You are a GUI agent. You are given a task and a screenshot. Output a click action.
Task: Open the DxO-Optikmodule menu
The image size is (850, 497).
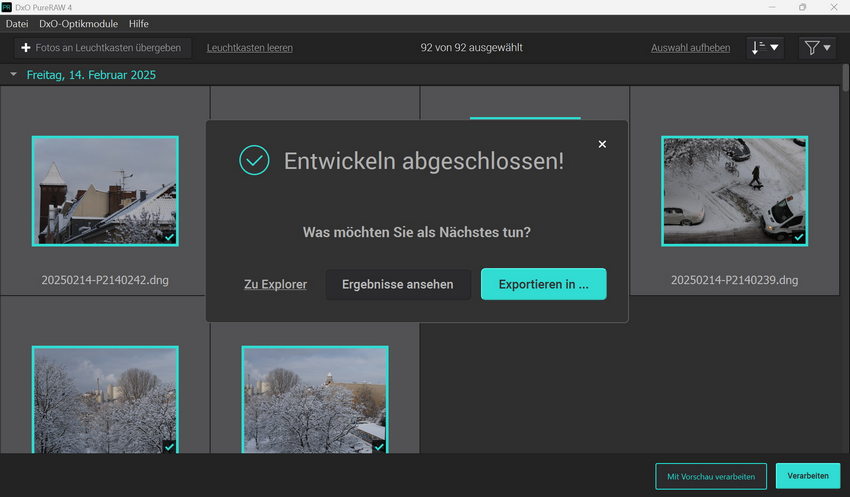[x=78, y=23]
